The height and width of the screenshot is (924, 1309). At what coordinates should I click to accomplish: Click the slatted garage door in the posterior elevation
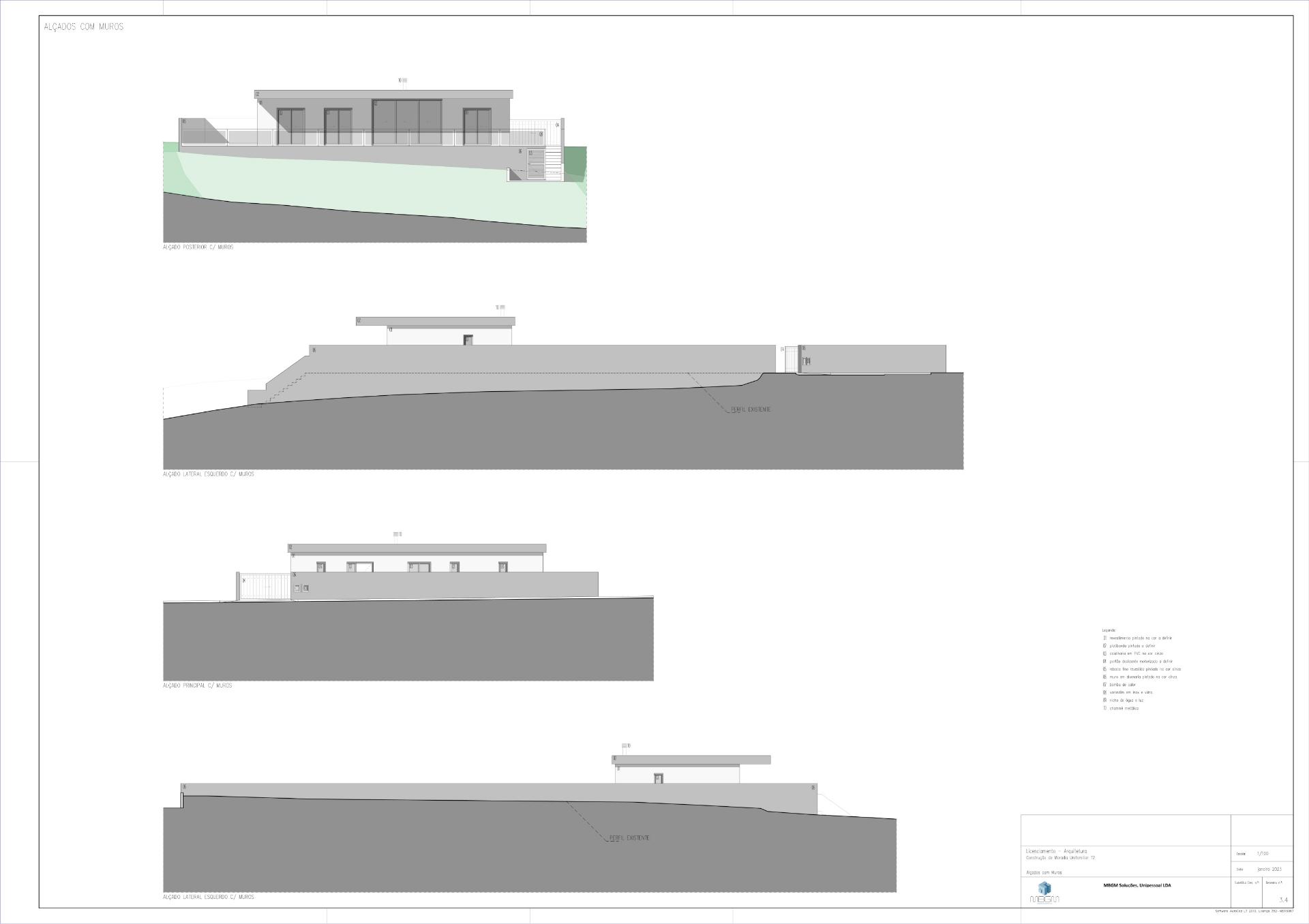coord(537,165)
